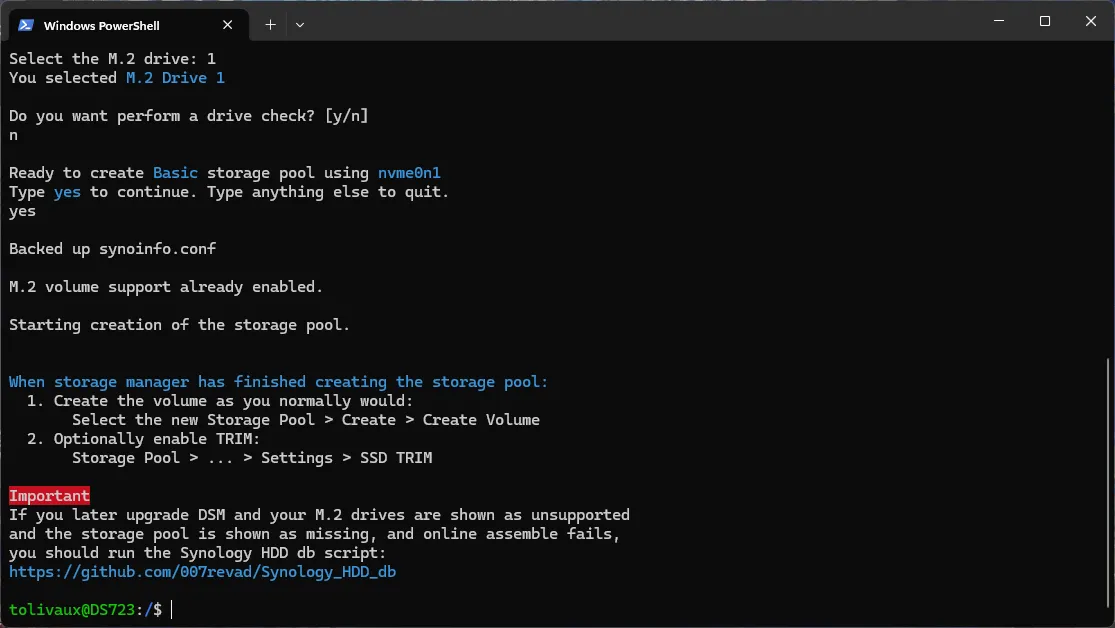Click the blue M.2 Drive 1 text

[175, 78]
